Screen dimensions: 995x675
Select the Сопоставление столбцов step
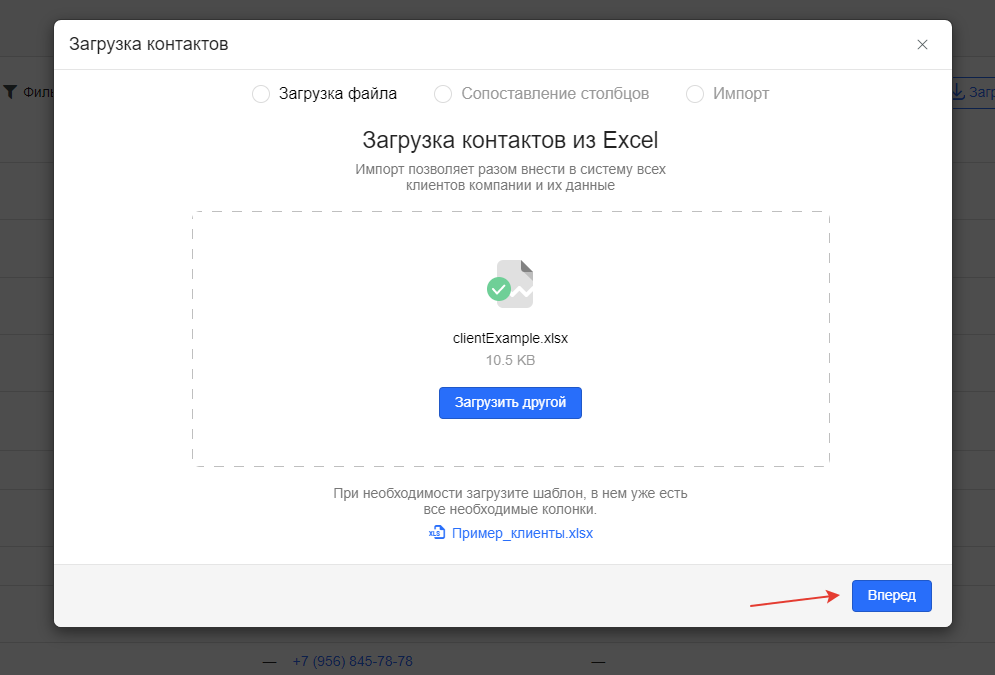443,94
